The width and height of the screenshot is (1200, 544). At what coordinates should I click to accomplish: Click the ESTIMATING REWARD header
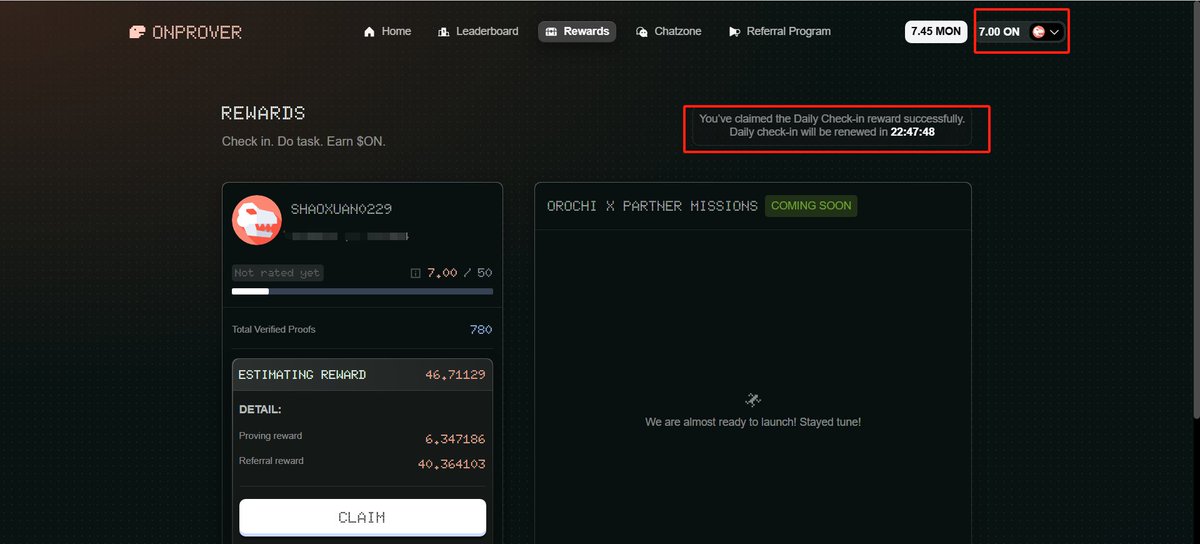(x=302, y=375)
